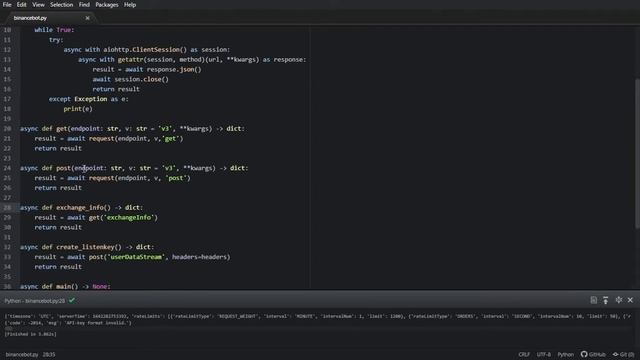Click the Git (0) status bar item
This screenshot has height=360, width=640.
click(624, 354)
